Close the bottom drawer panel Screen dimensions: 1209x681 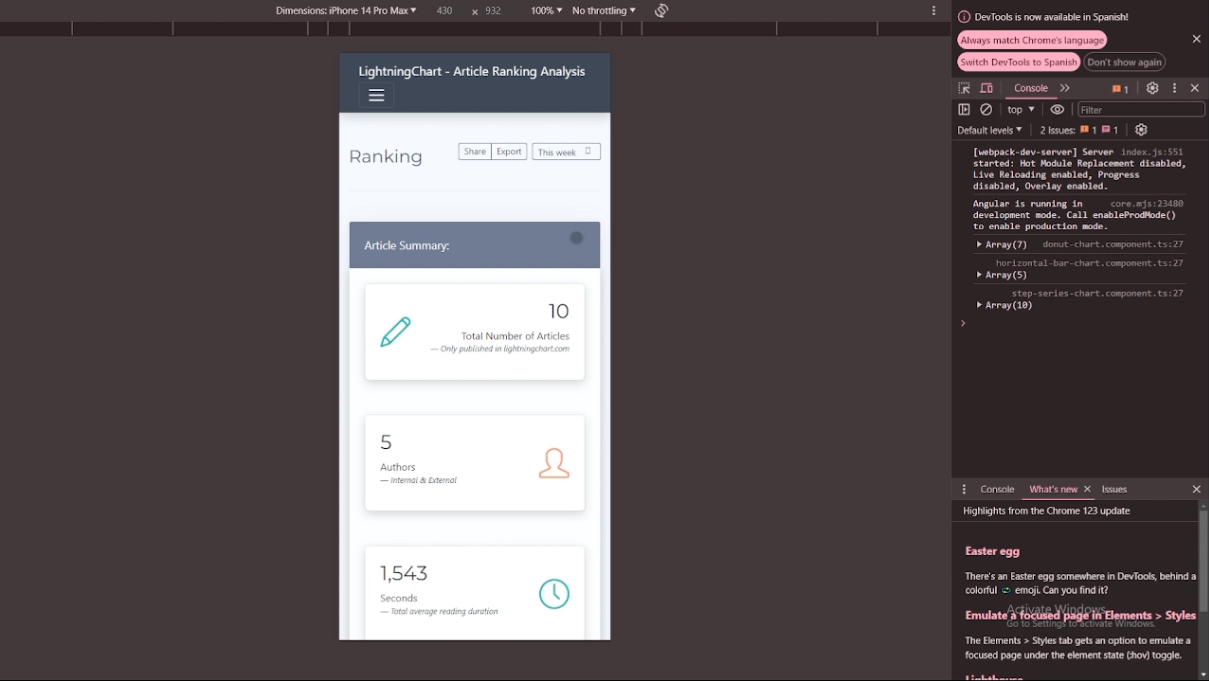(1197, 489)
